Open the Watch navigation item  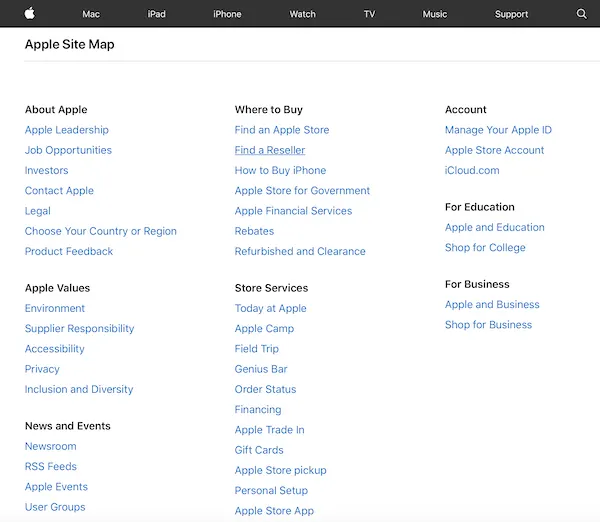pyautogui.click(x=302, y=14)
